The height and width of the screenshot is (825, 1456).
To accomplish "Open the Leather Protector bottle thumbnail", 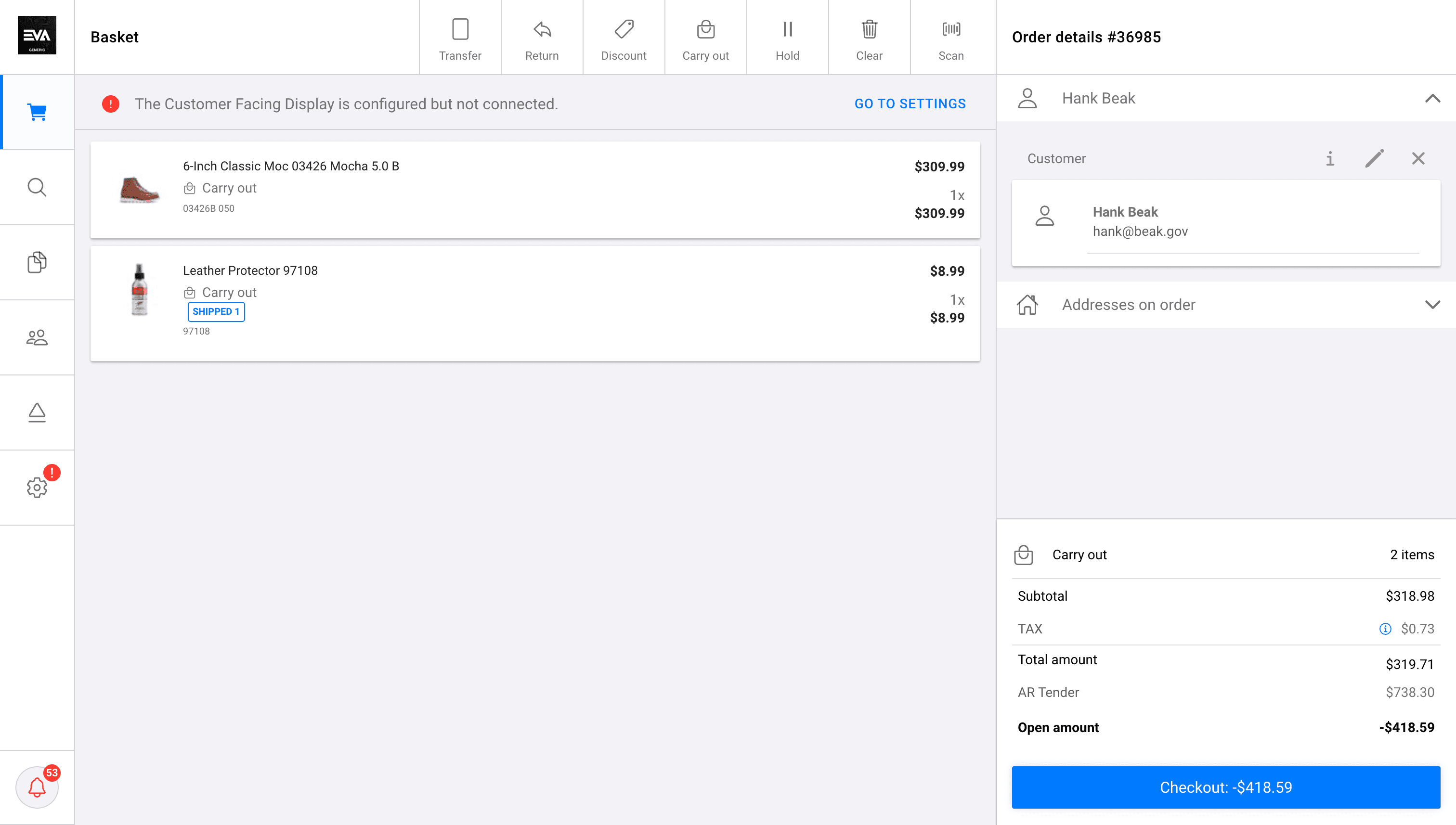I will point(140,290).
